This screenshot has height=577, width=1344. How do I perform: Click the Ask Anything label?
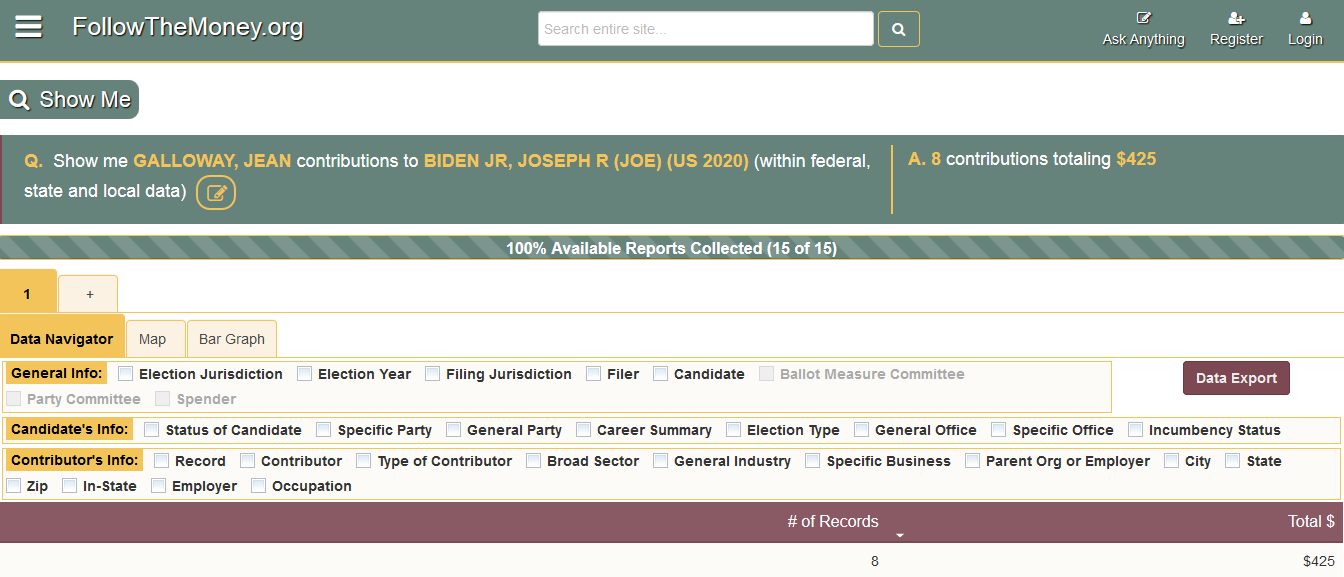point(1143,39)
